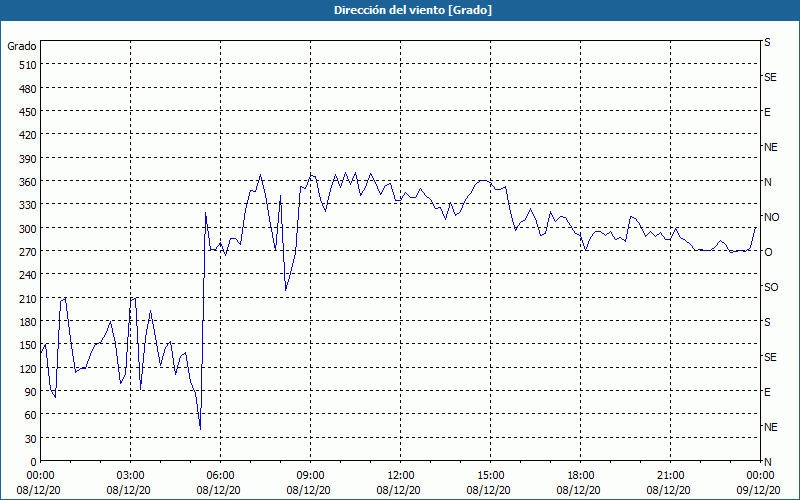800x500 pixels.
Task: Click the 00:00 label above date 09/12/20
Action: pyautogui.click(x=760, y=476)
